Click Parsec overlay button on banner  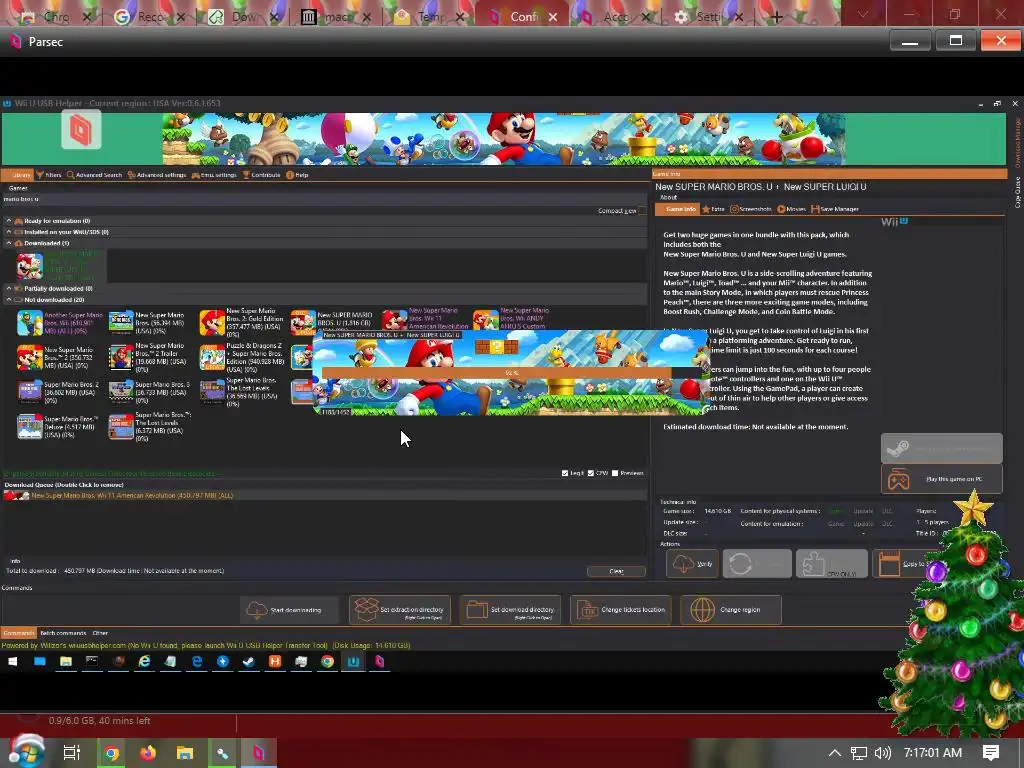click(x=82, y=129)
